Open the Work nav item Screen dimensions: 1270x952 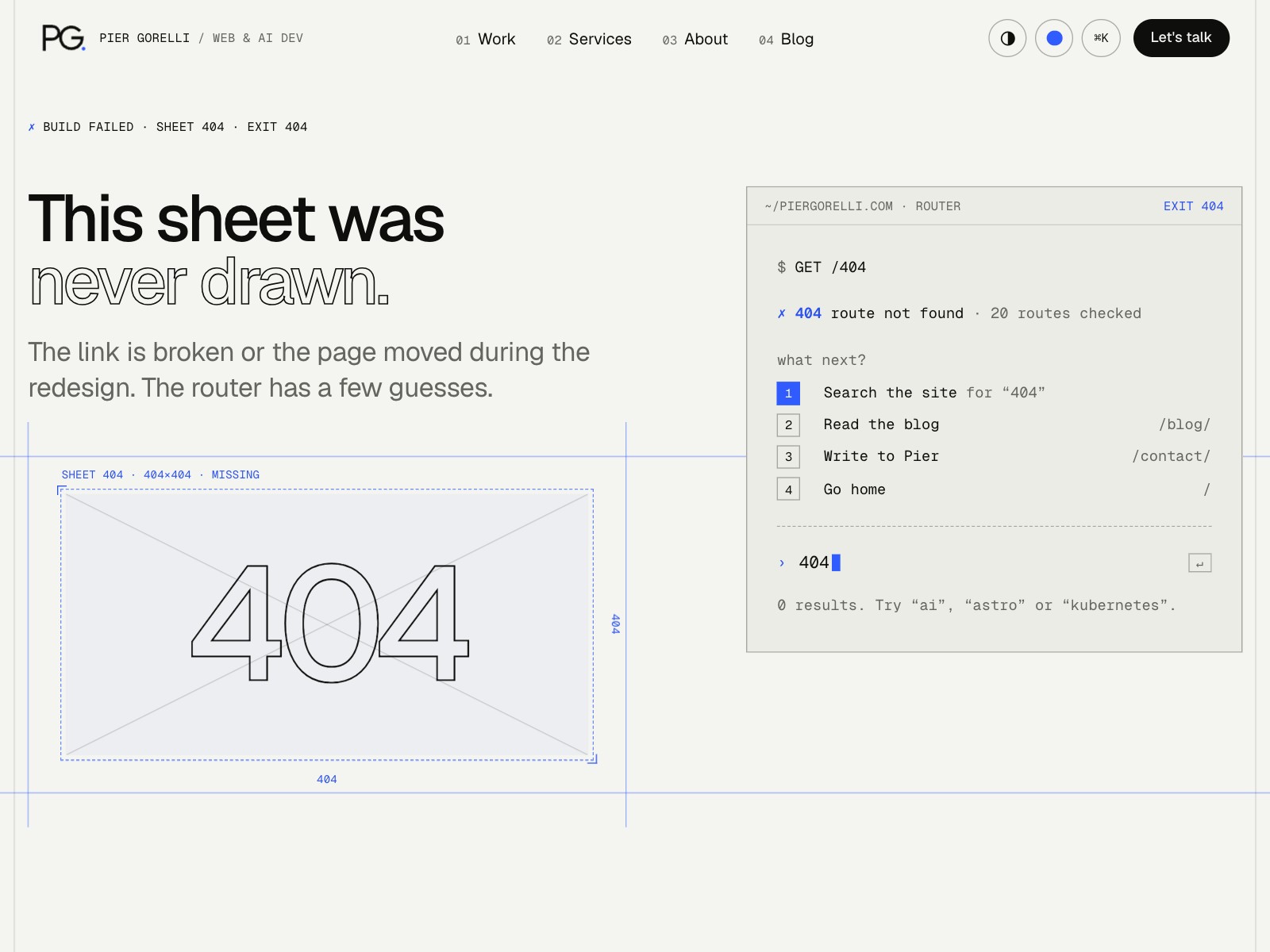[x=486, y=39]
